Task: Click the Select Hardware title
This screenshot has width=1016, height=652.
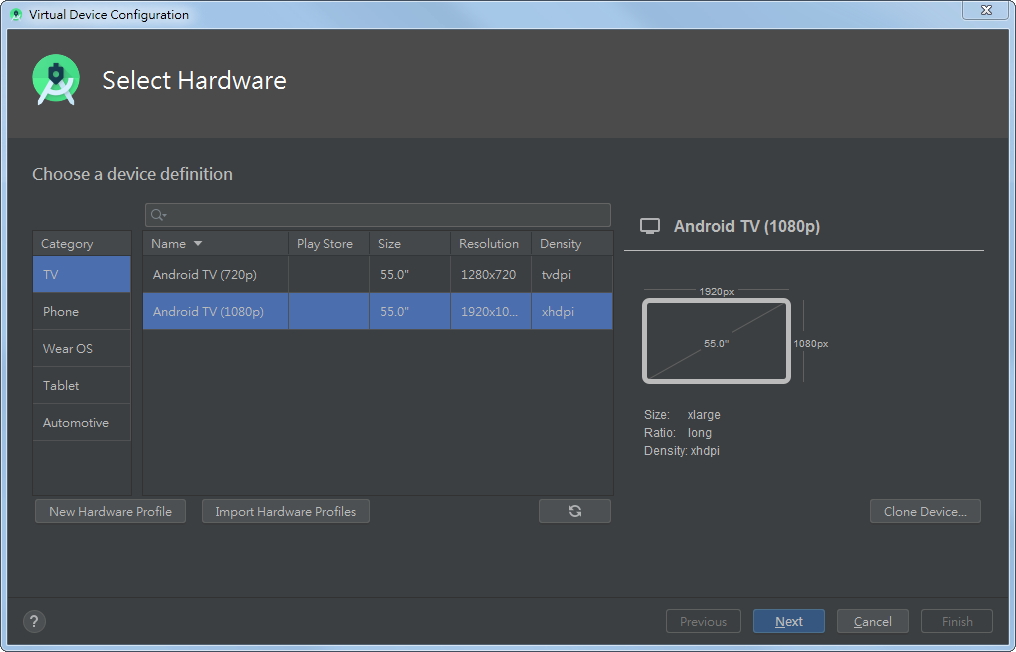Action: coord(194,80)
